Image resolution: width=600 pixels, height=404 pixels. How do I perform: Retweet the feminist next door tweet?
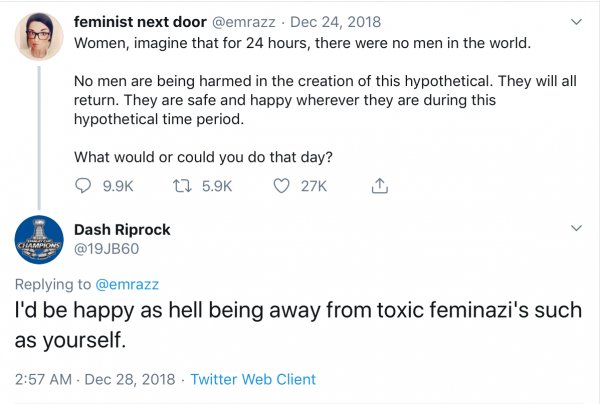182,185
